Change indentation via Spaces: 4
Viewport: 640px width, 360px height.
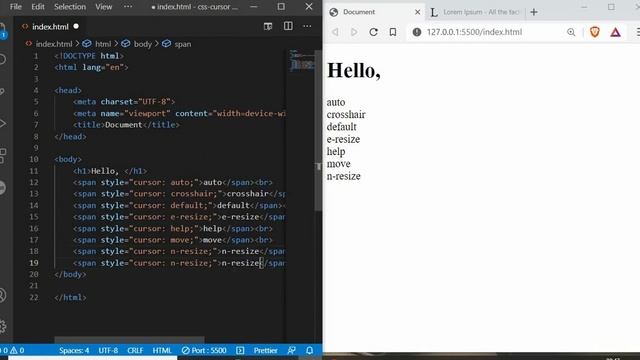(74, 350)
